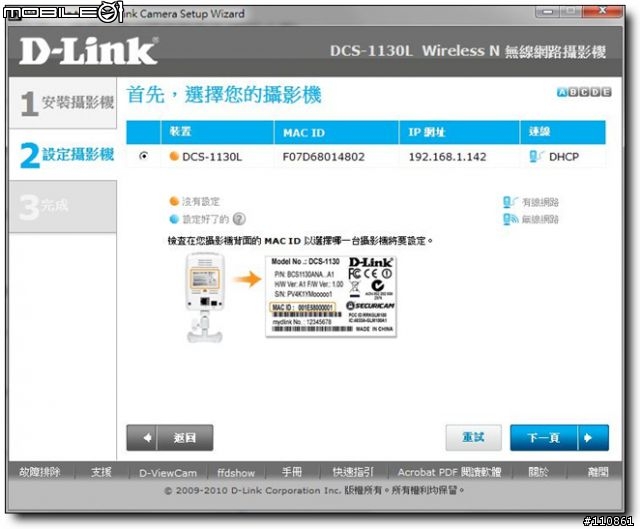
Task: Click the 下一頁 next page button
Action: click(x=559, y=438)
